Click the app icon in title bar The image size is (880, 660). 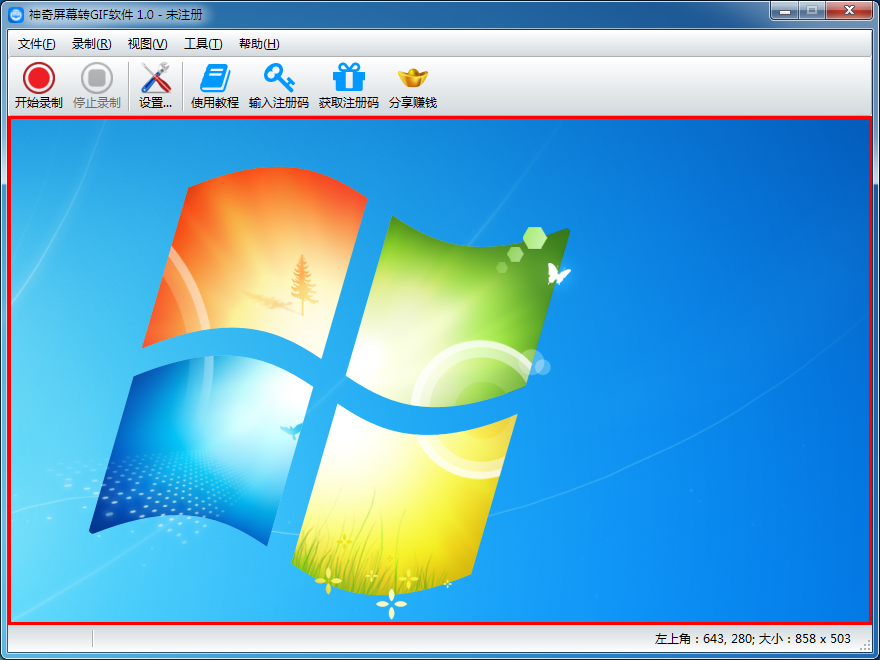click(x=17, y=14)
